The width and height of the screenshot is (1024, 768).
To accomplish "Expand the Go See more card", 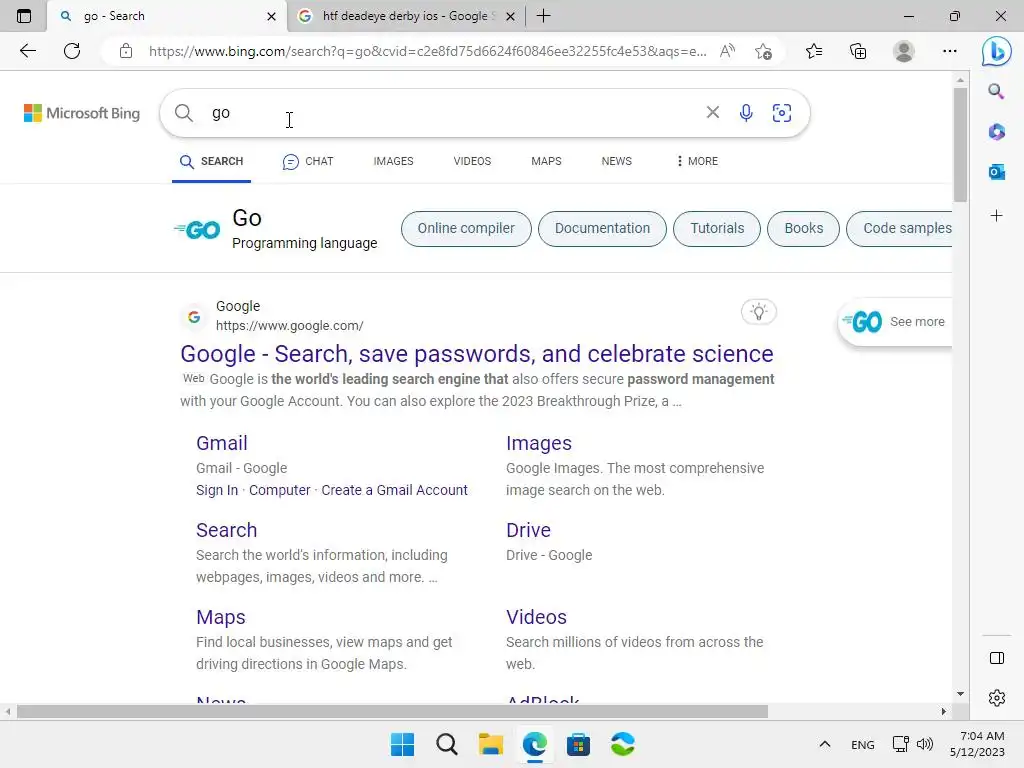I will [x=896, y=321].
